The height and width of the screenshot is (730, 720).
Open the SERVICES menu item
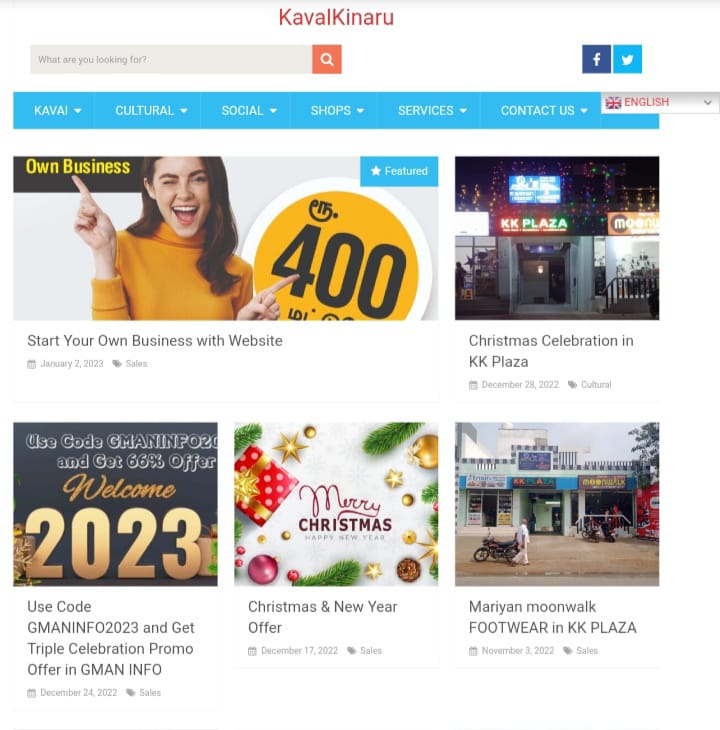click(432, 110)
